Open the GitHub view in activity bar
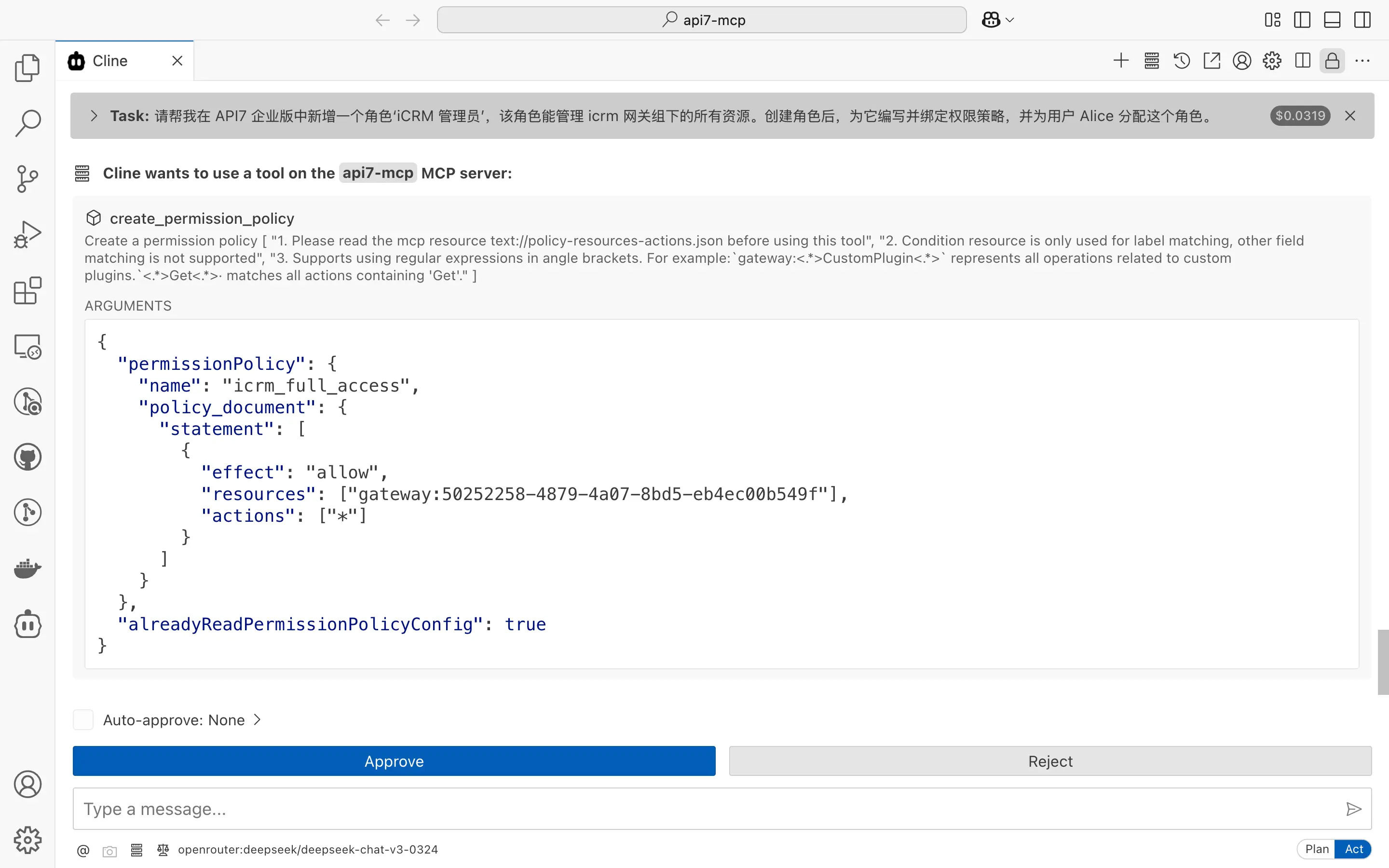The height and width of the screenshot is (868, 1389). pyautogui.click(x=27, y=457)
